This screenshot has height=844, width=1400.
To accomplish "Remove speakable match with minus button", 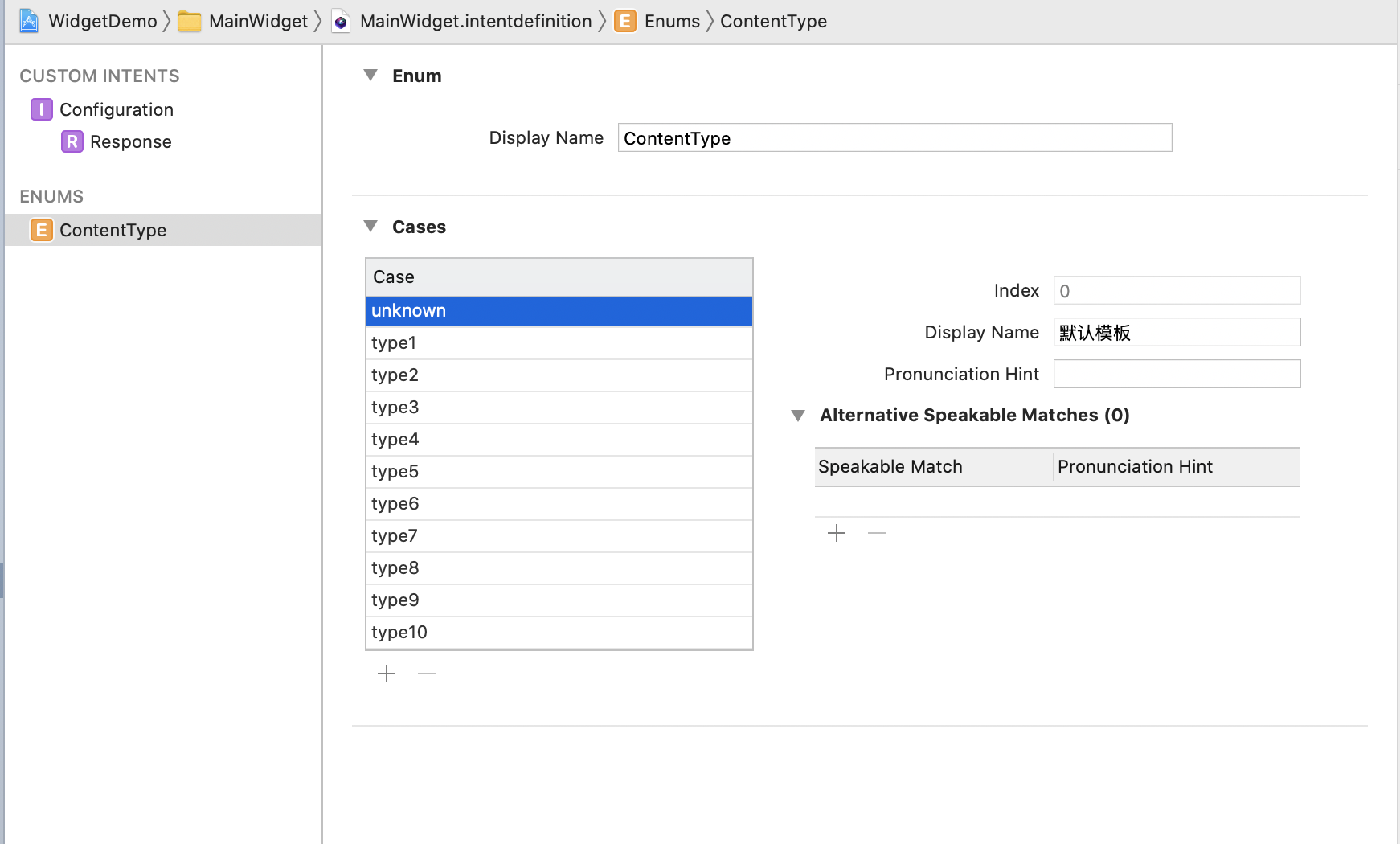I will coord(877,533).
